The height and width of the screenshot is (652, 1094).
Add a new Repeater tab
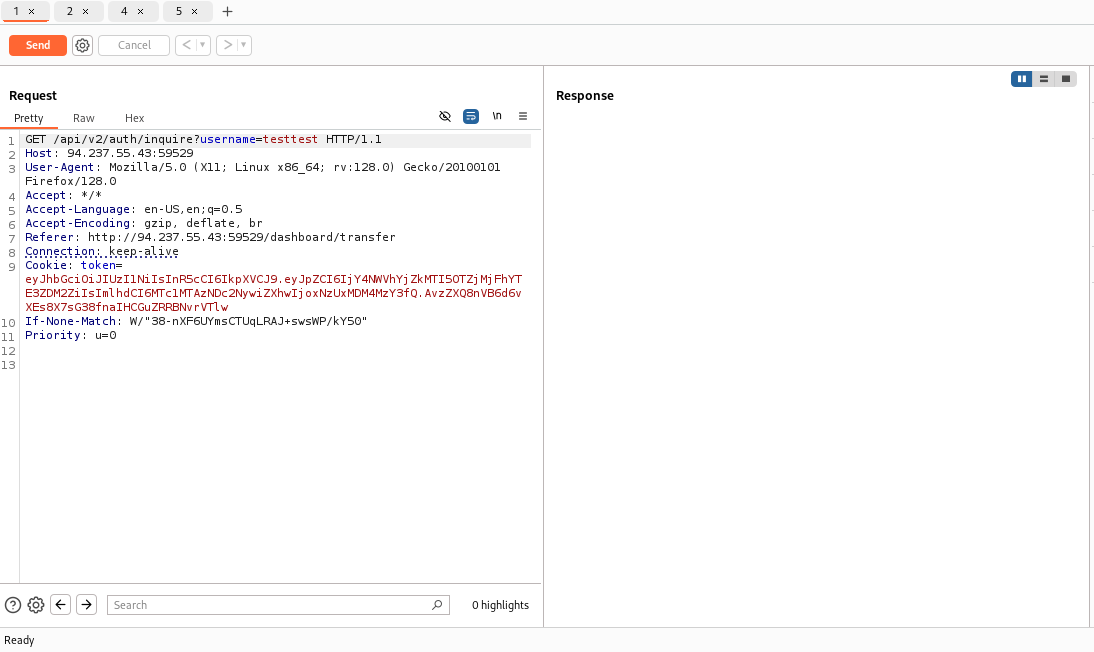point(227,12)
